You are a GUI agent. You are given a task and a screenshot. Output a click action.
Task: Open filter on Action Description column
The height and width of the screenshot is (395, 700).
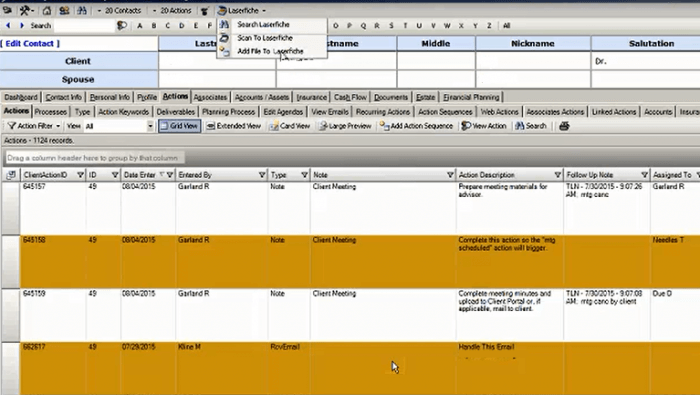tap(558, 175)
